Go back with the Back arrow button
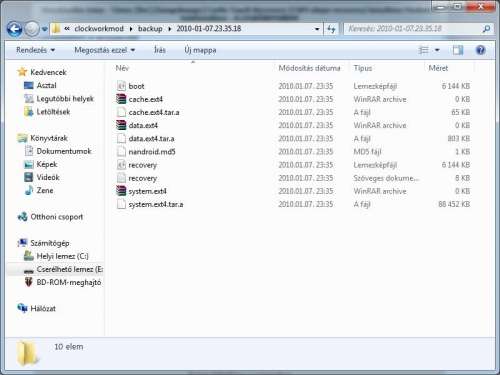500x375 pixels. click(15, 29)
